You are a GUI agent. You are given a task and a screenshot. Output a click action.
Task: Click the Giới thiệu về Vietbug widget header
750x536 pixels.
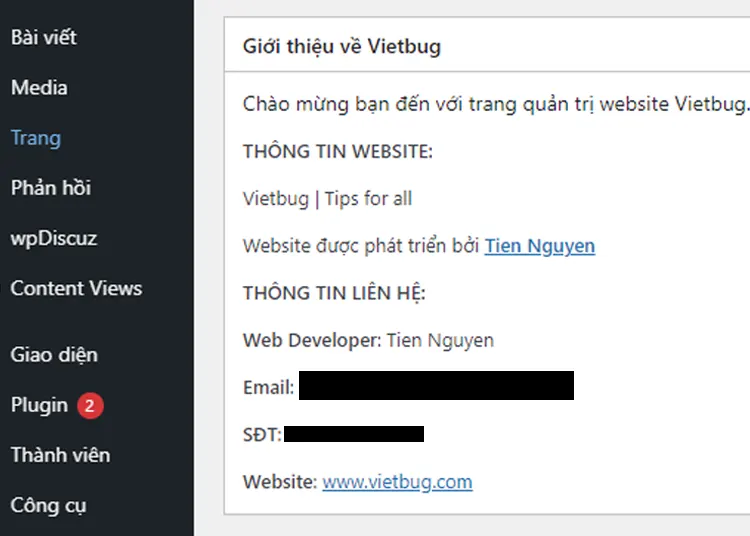342,47
